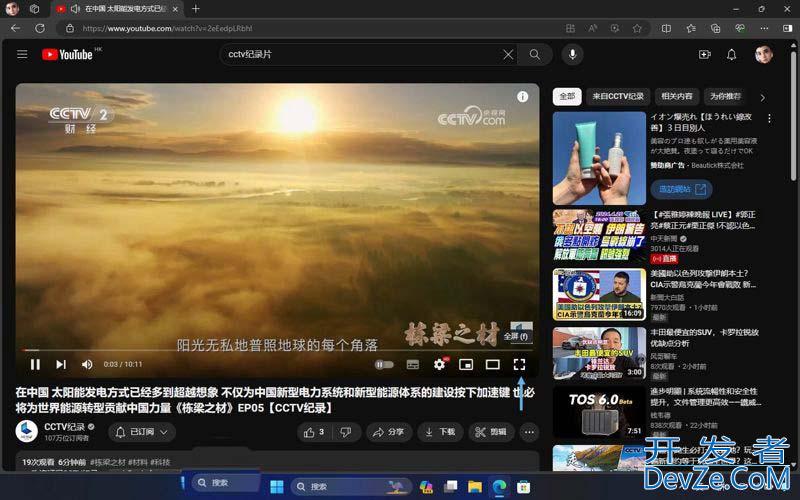Open the cosmetic tube ad thumbnail
This screenshot has height=500, width=800.
(x=599, y=158)
